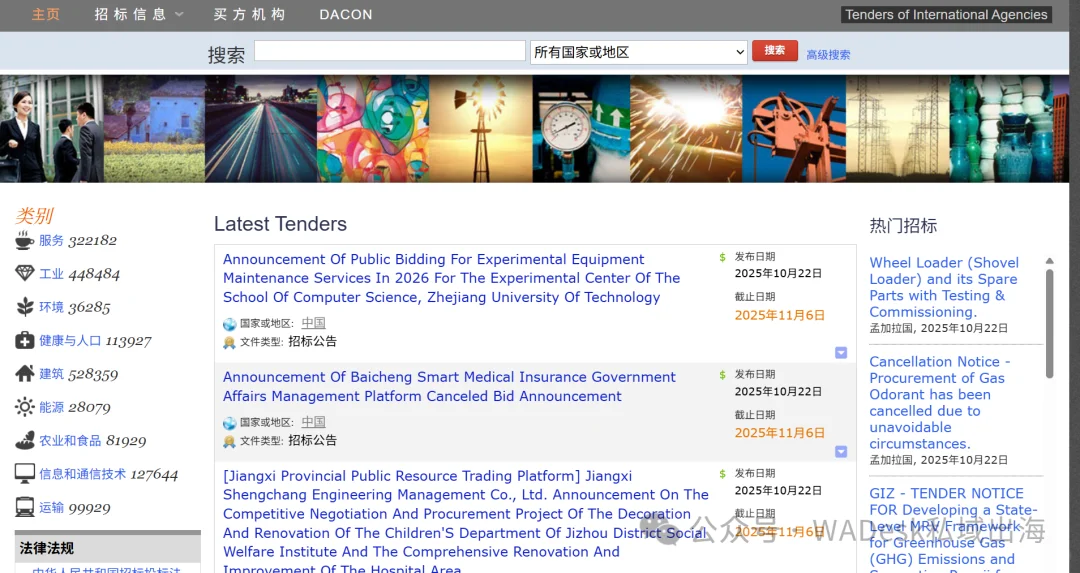Click Tenders of International Agencies label
This screenshot has width=1080, height=573.
pos(946,14)
